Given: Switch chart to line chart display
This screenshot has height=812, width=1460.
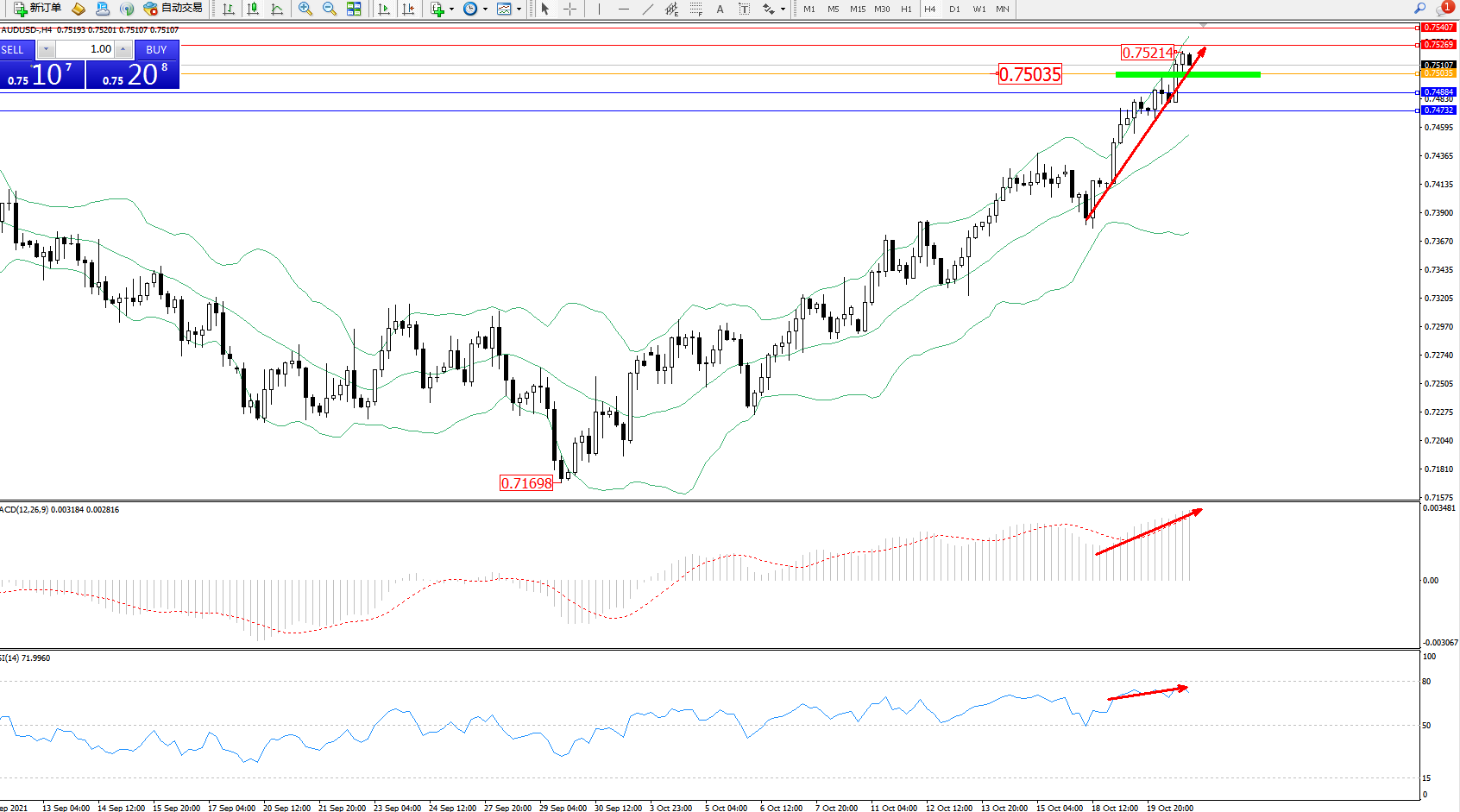Looking at the screenshot, I should click(277, 9).
